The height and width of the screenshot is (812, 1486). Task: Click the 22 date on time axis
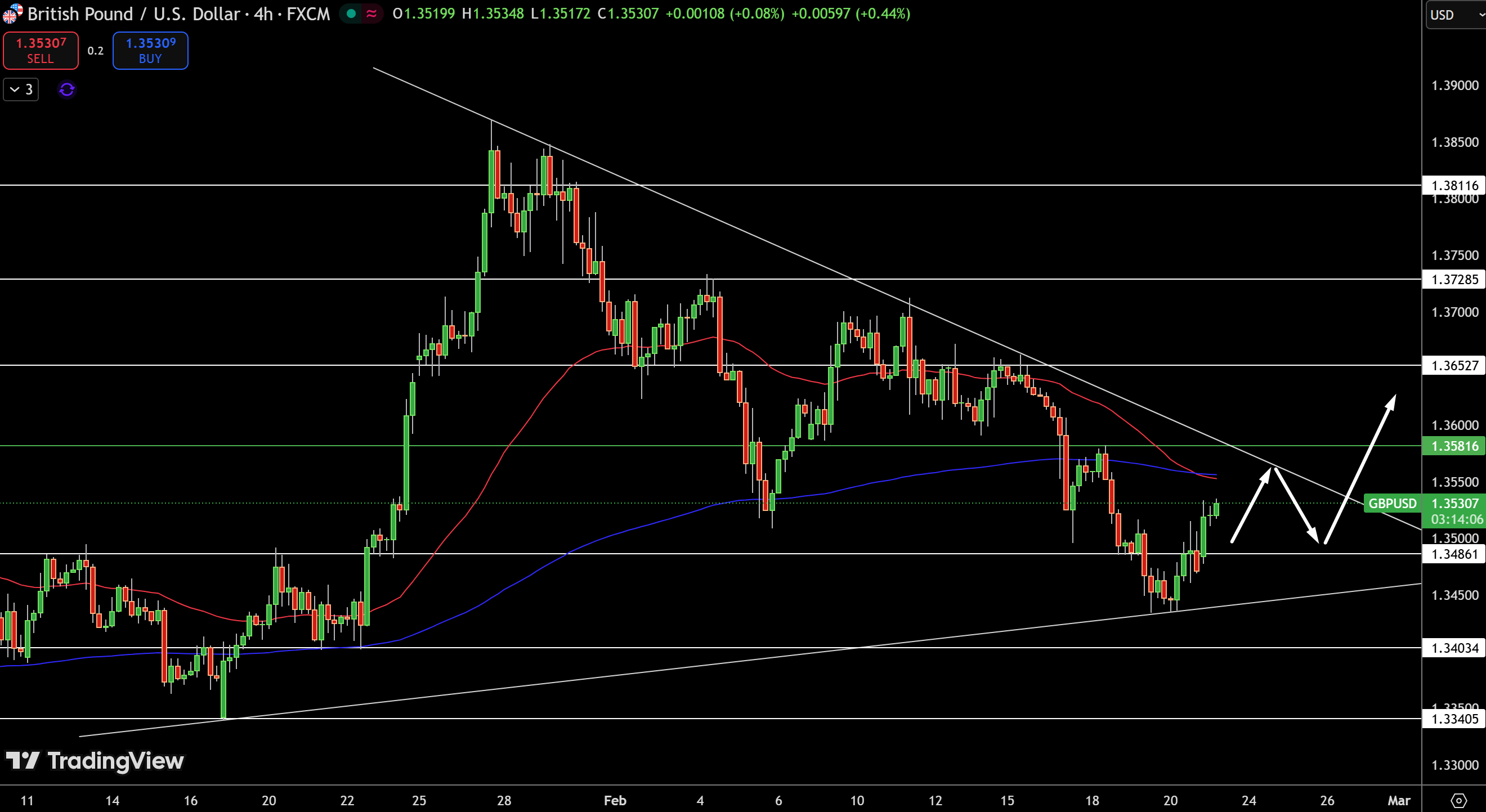pos(347,801)
